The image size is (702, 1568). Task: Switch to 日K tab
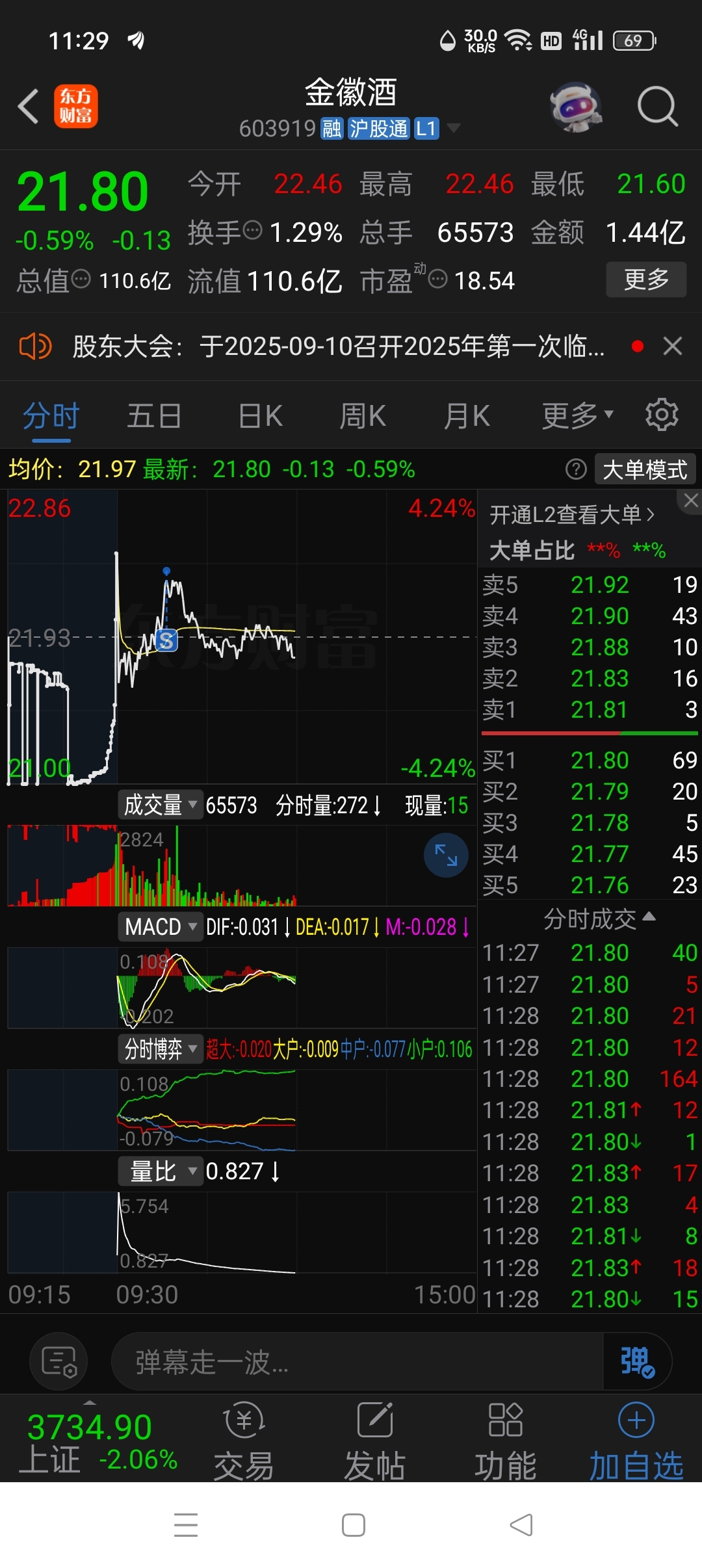tap(260, 416)
